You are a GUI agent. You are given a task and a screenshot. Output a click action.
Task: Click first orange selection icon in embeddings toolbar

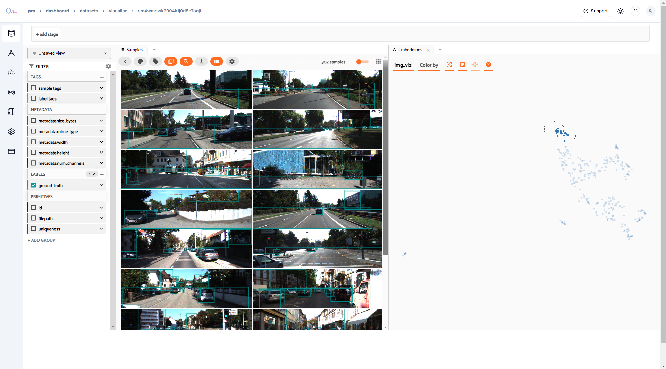pyautogui.click(x=449, y=65)
